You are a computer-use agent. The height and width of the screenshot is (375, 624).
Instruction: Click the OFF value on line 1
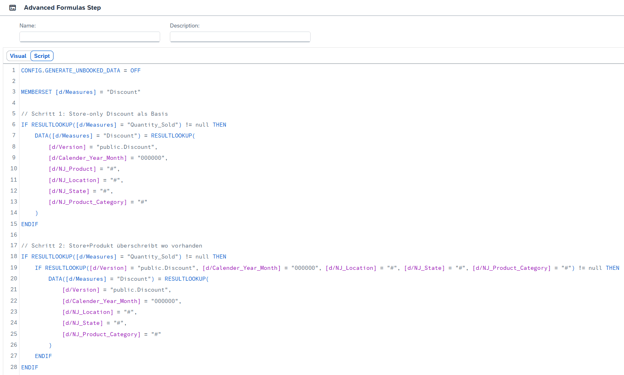pos(135,70)
